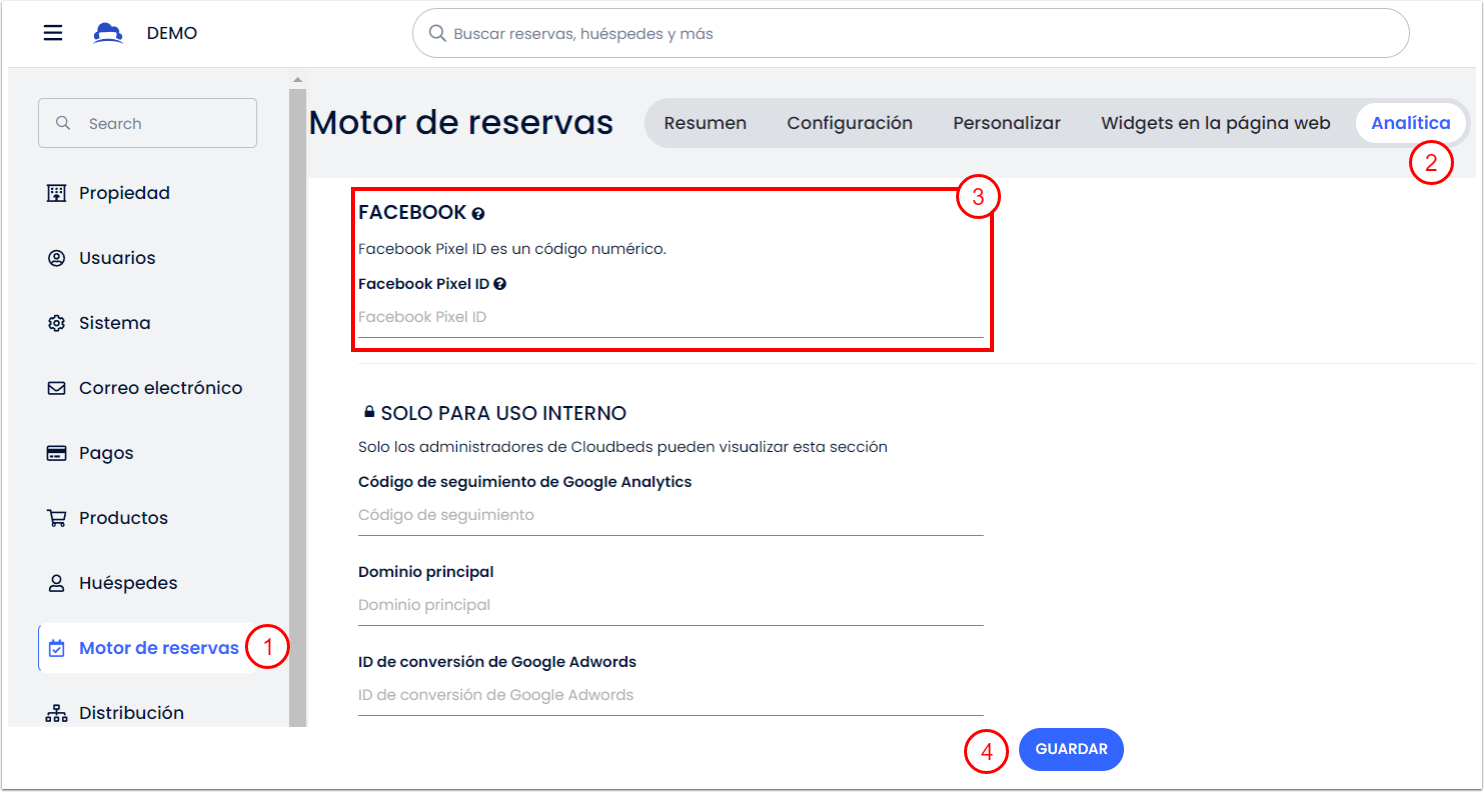Click the sidebar scrollbar up arrow
The width and height of the screenshot is (1484, 792).
[297, 80]
